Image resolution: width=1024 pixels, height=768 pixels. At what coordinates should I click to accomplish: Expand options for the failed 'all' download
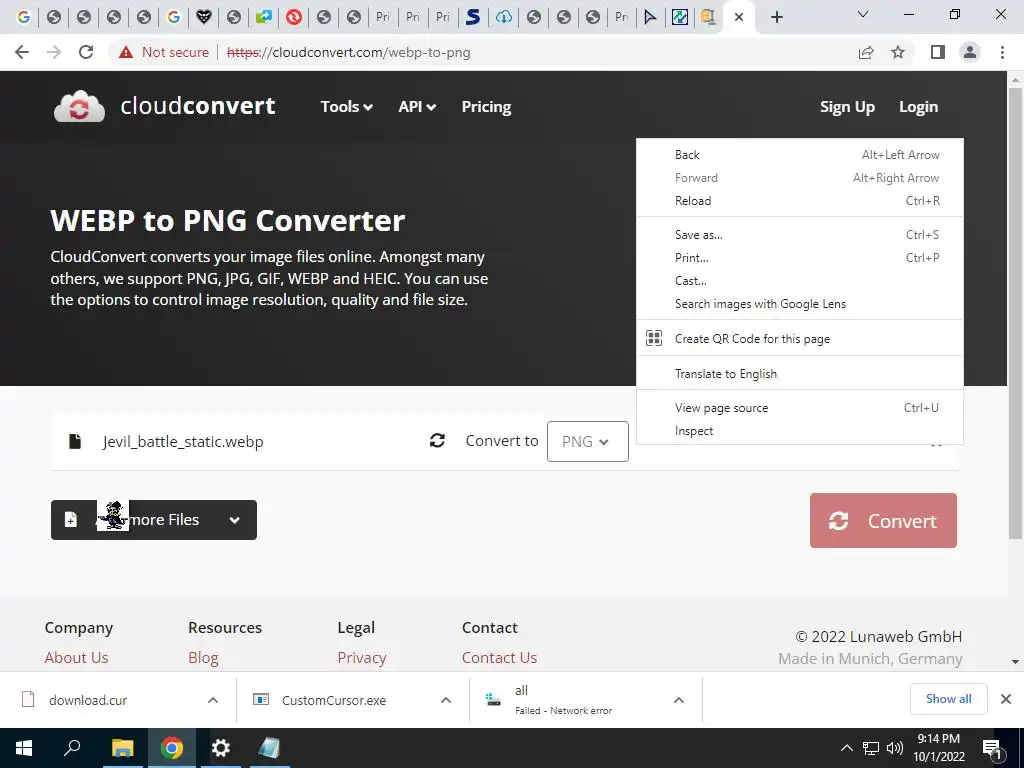[679, 700]
